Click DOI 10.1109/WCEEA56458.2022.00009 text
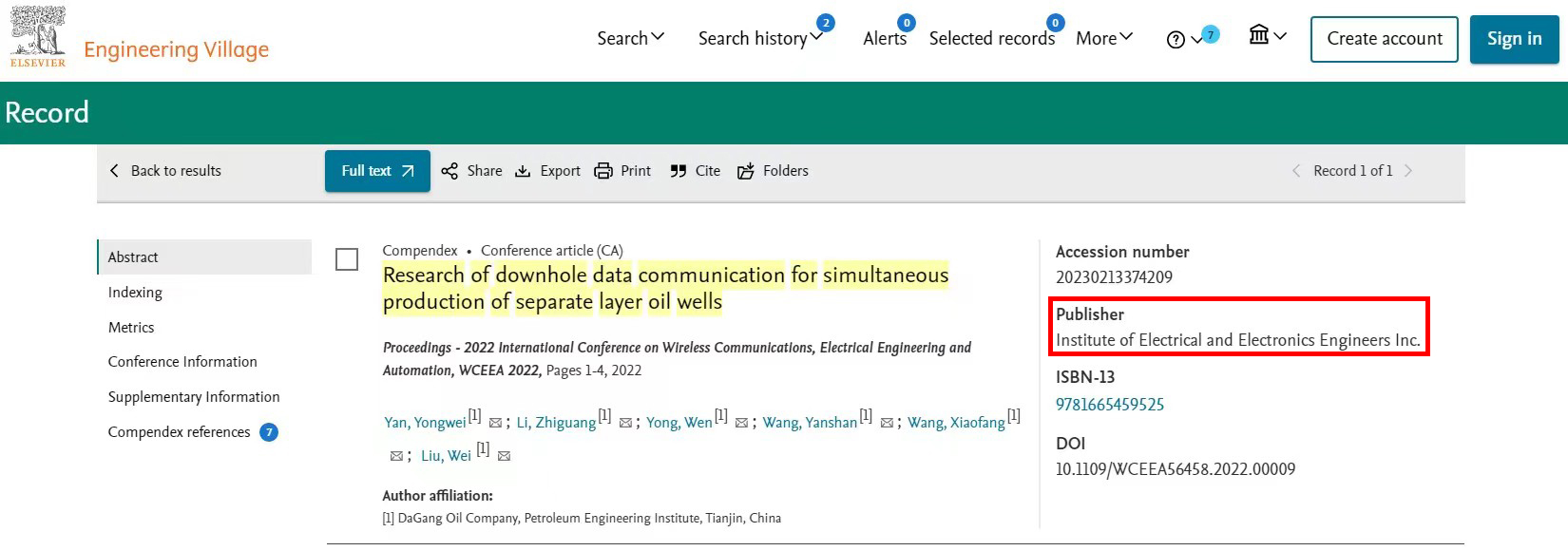The height and width of the screenshot is (551, 1568). (x=1176, y=469)
